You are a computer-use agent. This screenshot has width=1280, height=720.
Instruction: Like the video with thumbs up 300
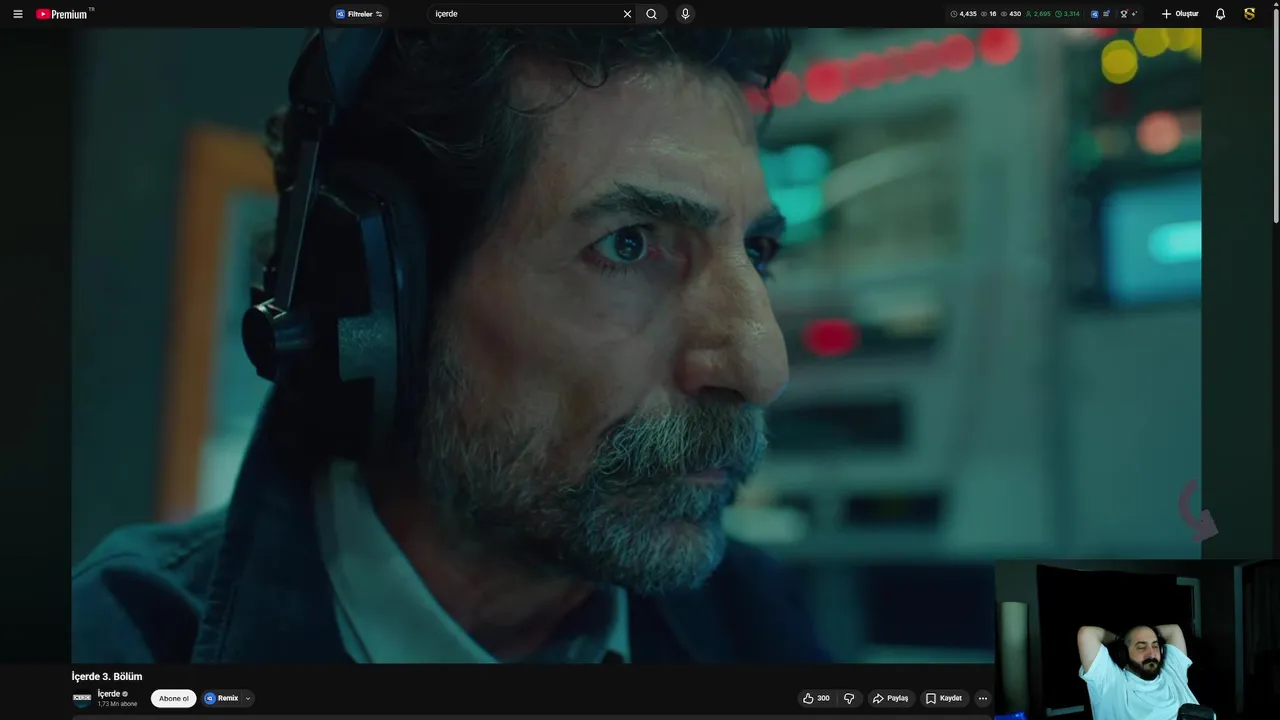click(x=816, y=698)
